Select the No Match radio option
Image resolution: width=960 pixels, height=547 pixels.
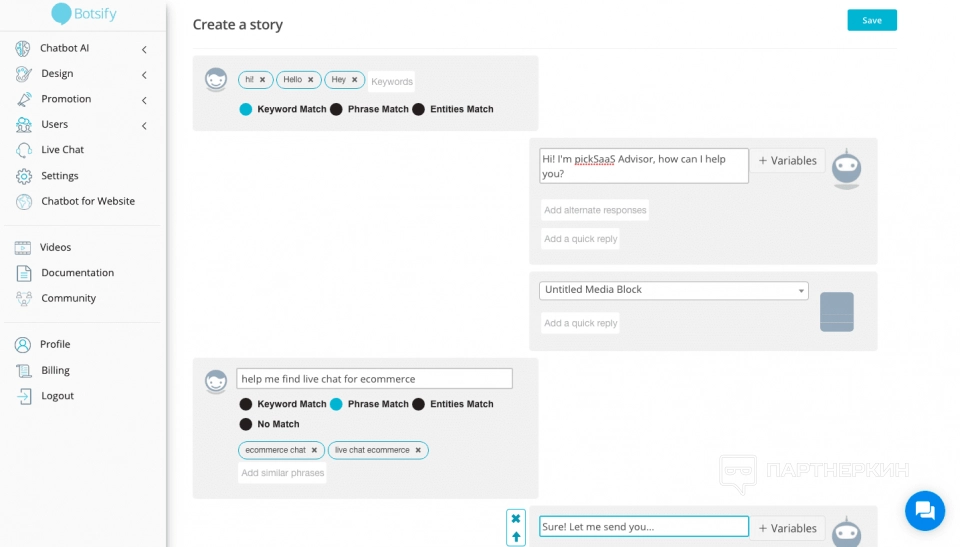click(246, 424)
